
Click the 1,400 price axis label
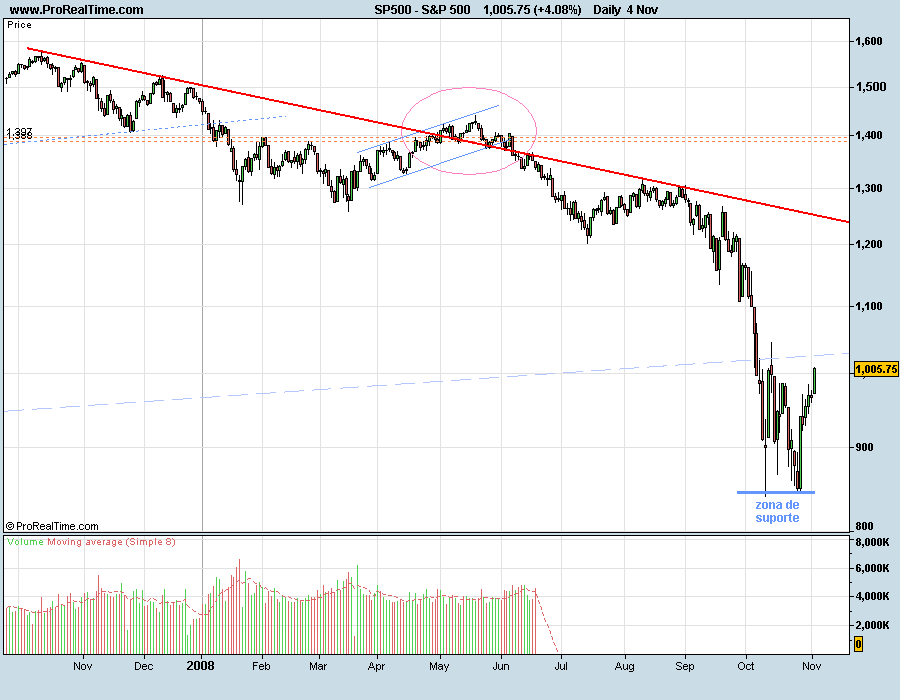(869, 135)
